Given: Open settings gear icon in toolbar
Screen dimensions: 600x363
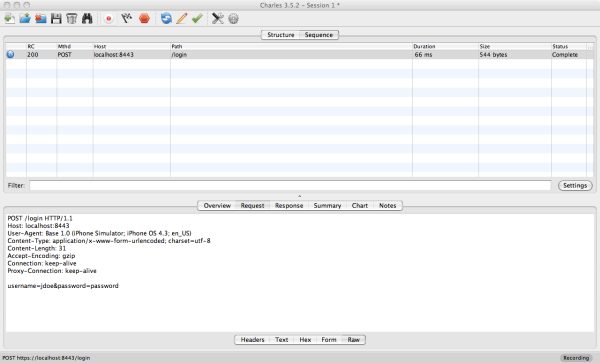Looking at the screenshot, I should pos(233,18).
